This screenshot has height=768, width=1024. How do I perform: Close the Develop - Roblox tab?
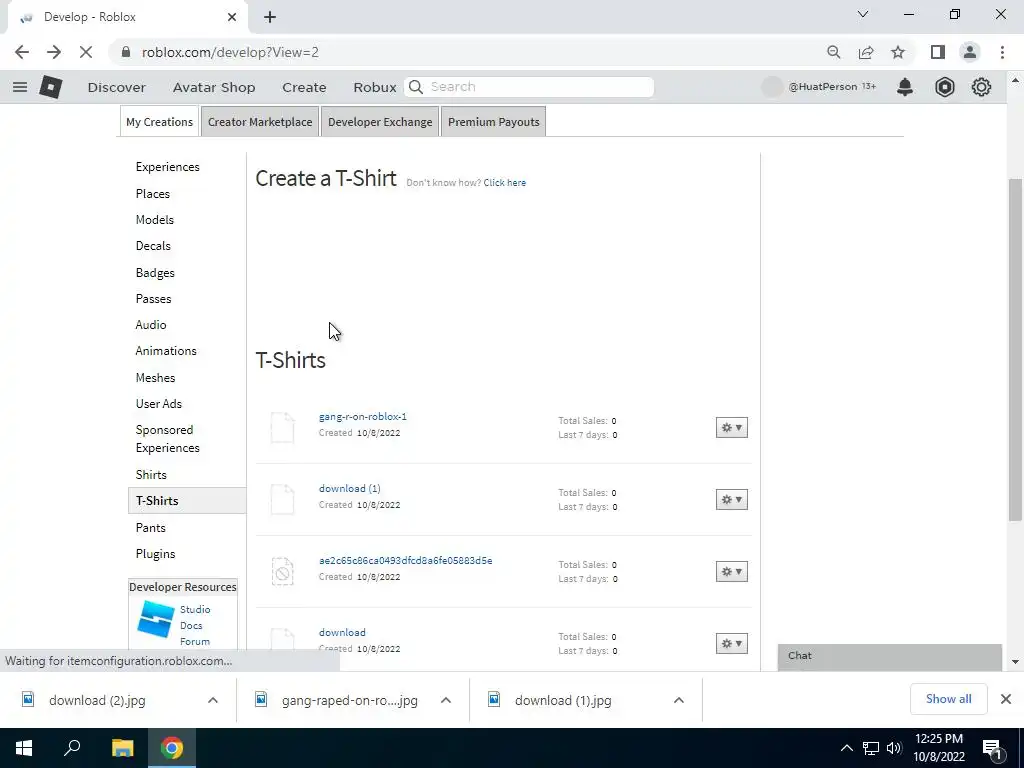click(x=232, y=17)
